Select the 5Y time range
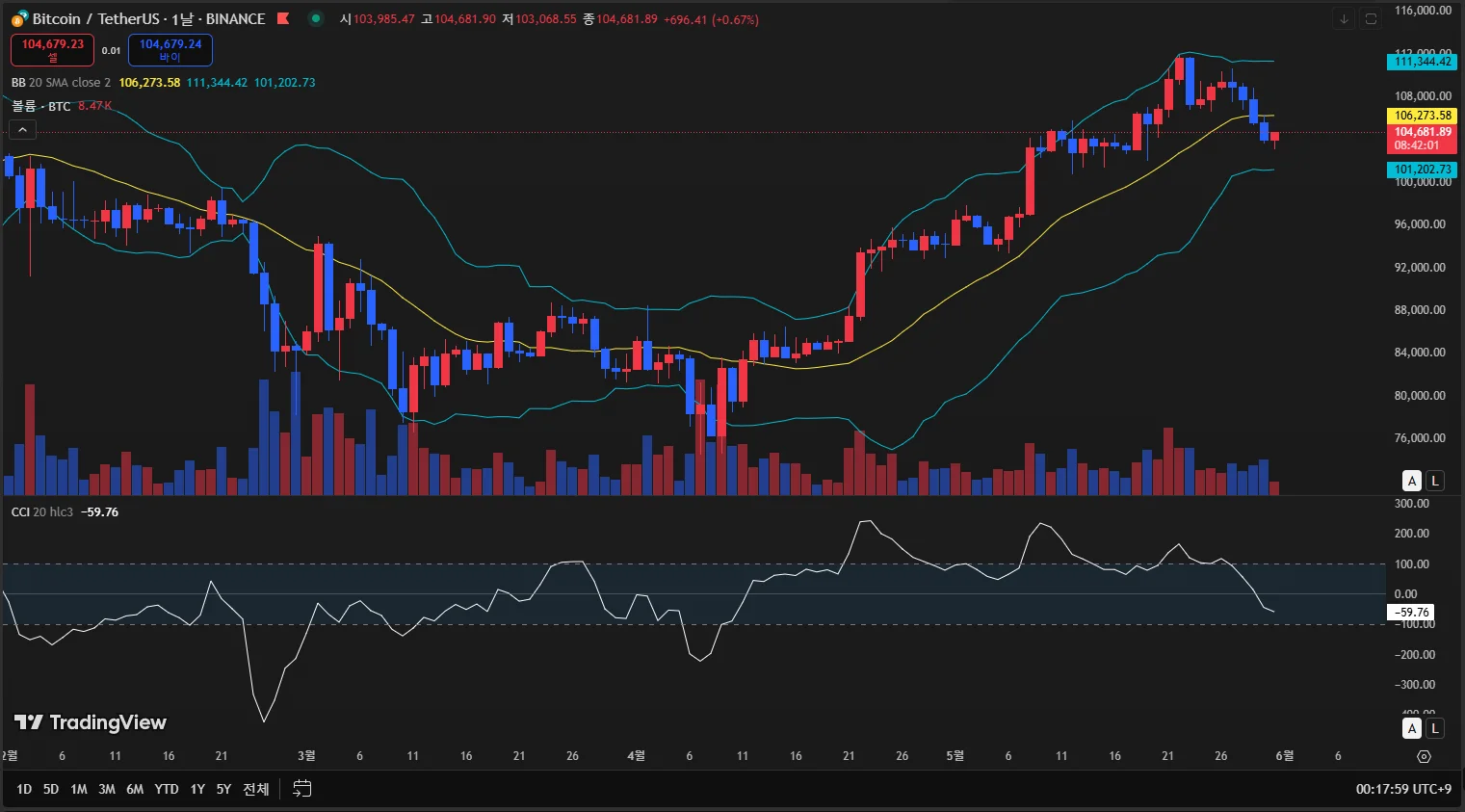Viewport: 1465px width, 812px height. pos(223,789)
